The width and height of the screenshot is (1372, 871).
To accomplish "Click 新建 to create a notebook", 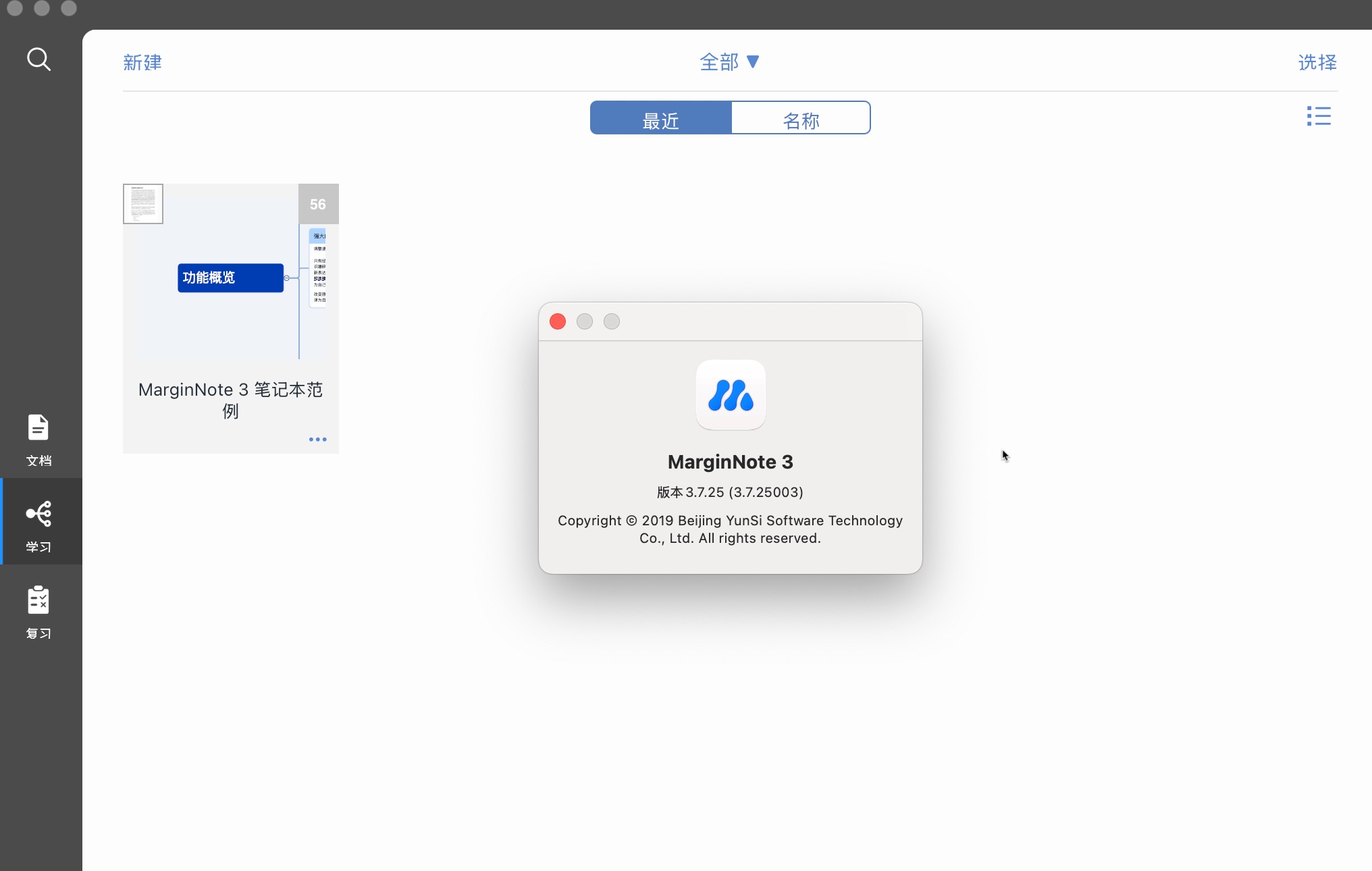I will point(142,62).
